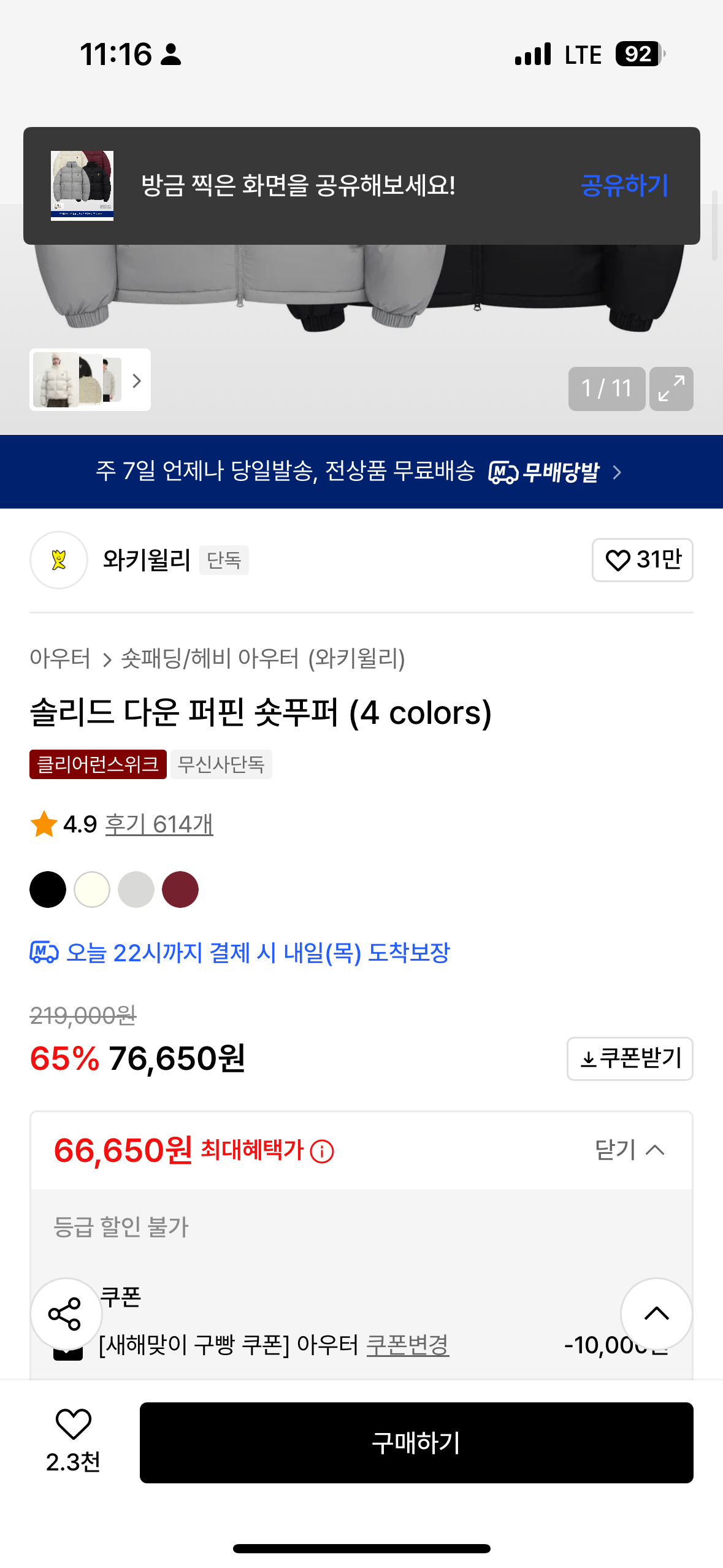Tap the scroll-to-top arrow button
Screen dimensions: 723x1568
coord(656,1313)
